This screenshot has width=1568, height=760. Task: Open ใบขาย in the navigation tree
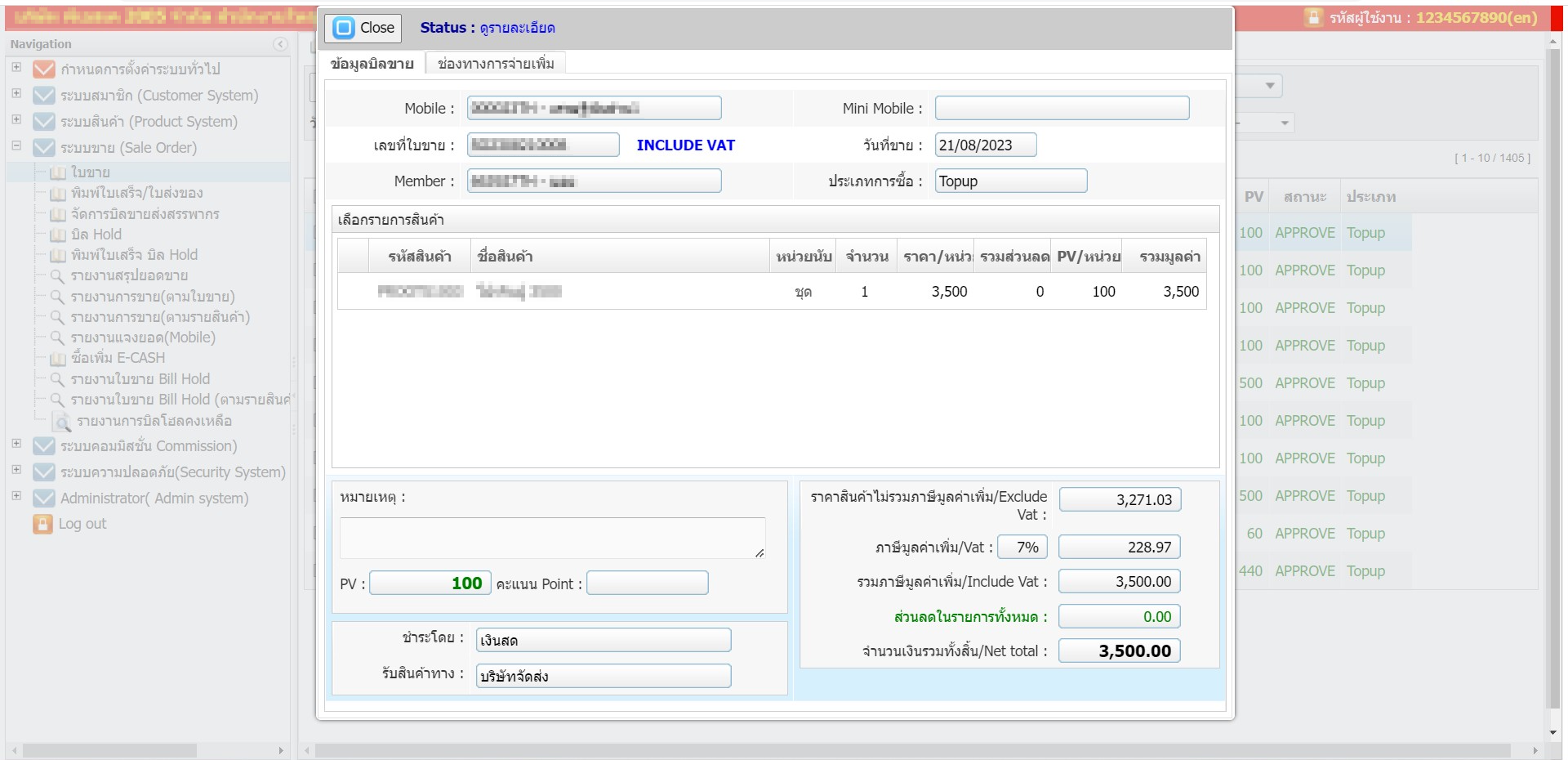tap(90, 172)
